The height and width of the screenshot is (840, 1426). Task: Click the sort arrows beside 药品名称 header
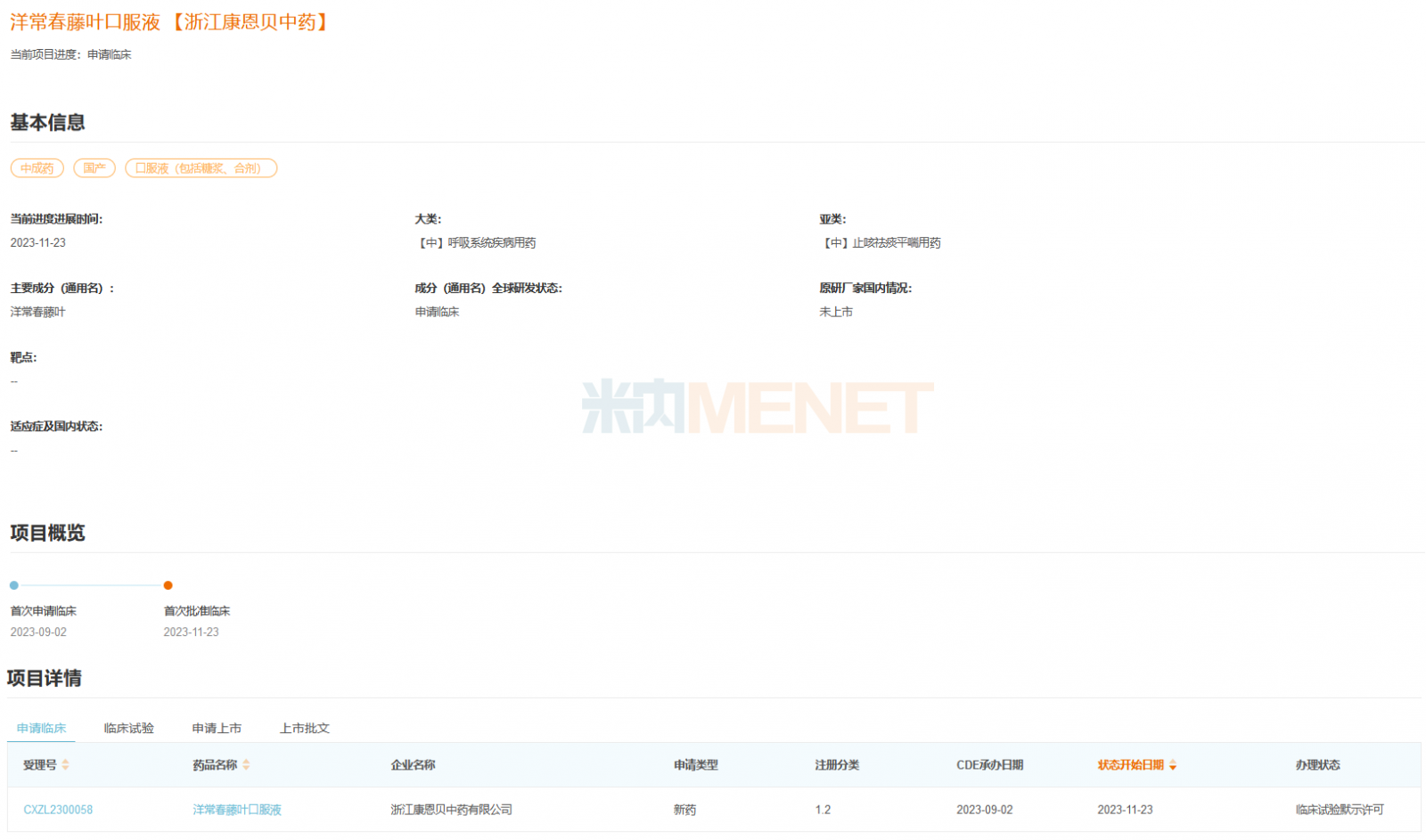point(246,764)
